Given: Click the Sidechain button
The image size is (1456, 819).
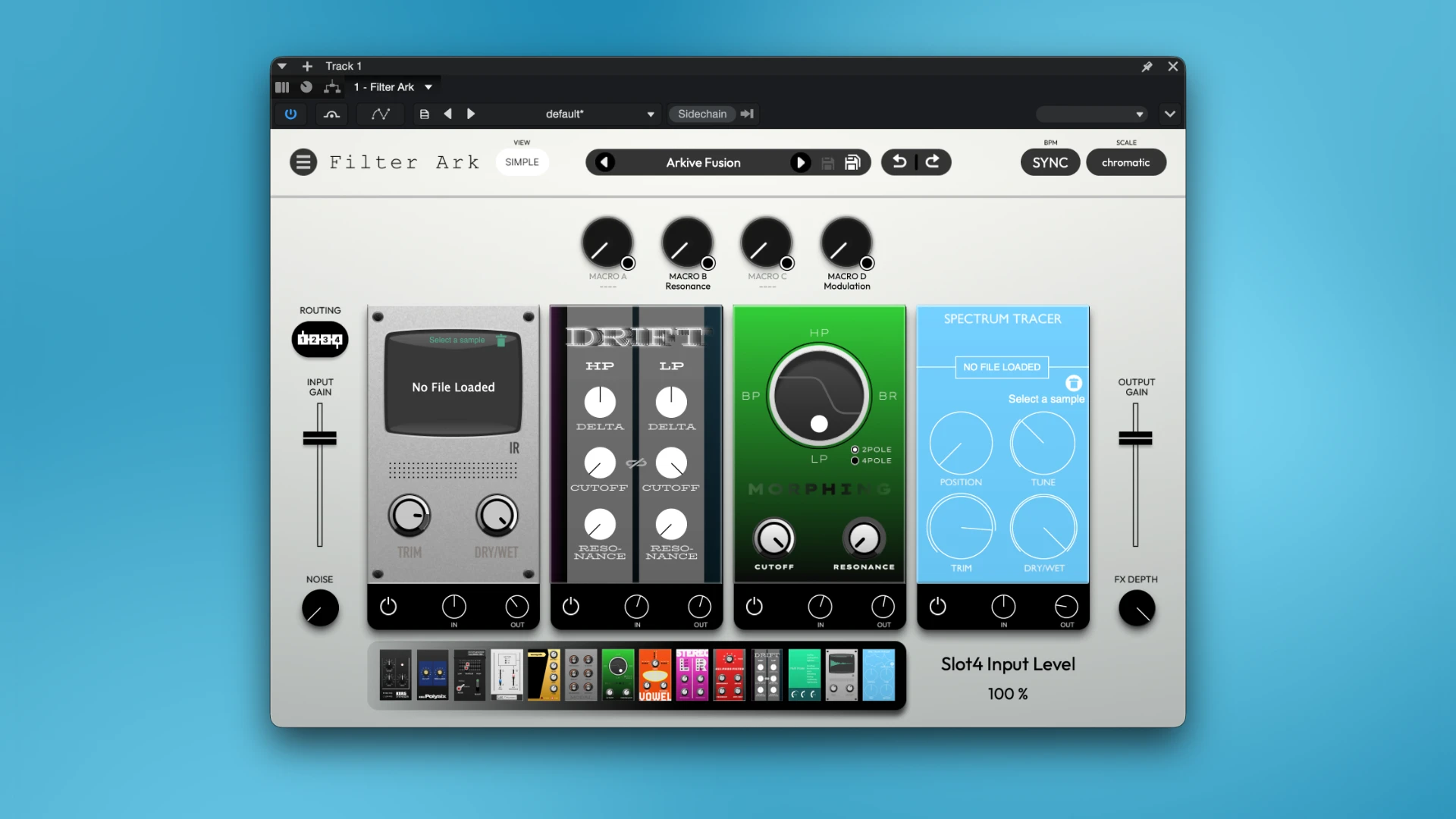Looking at the screenshot, I should pyautogui.click(x=702, y=114).
